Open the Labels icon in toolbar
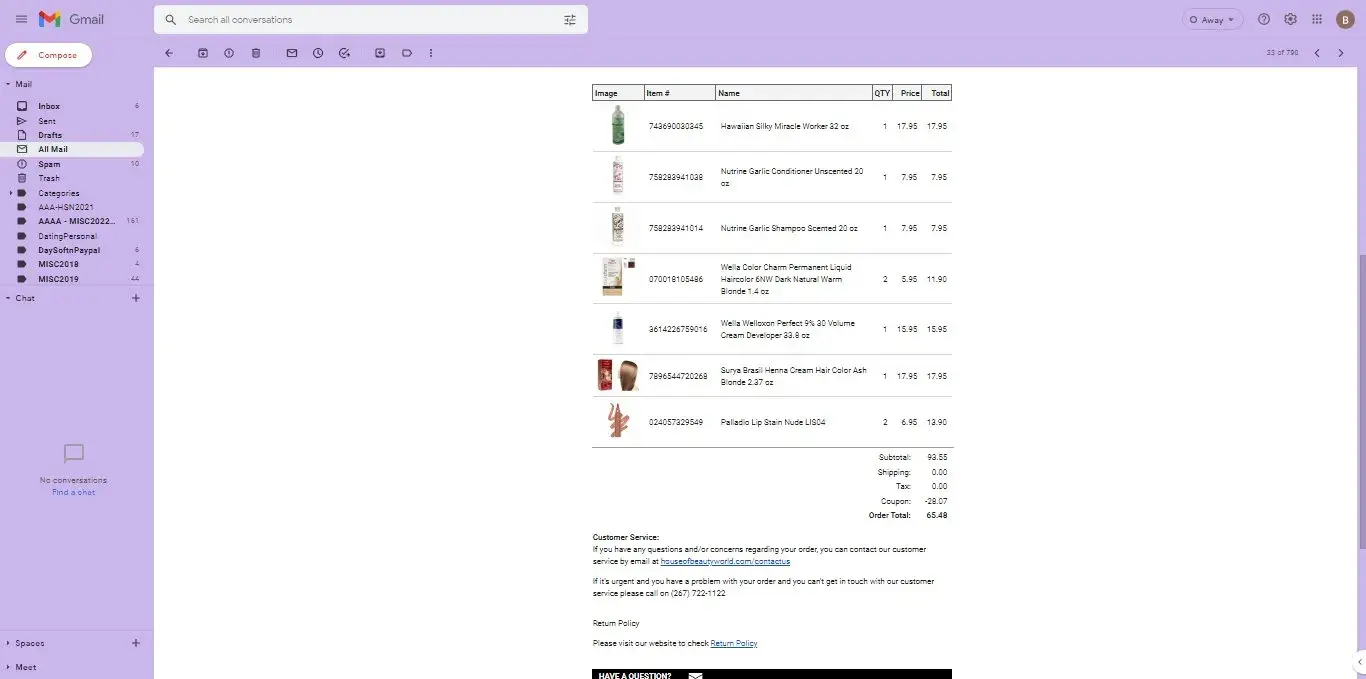This screenshot has height=679, width=1366. [x=407, y=53]
